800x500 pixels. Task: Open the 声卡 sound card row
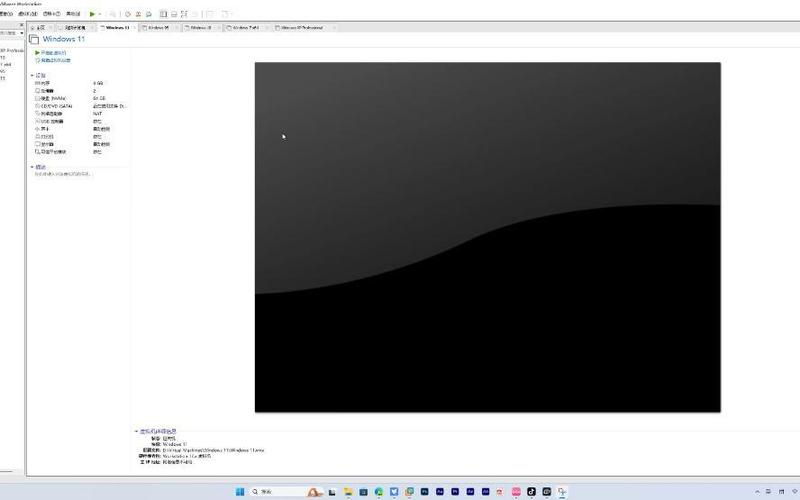pos(79,129)
